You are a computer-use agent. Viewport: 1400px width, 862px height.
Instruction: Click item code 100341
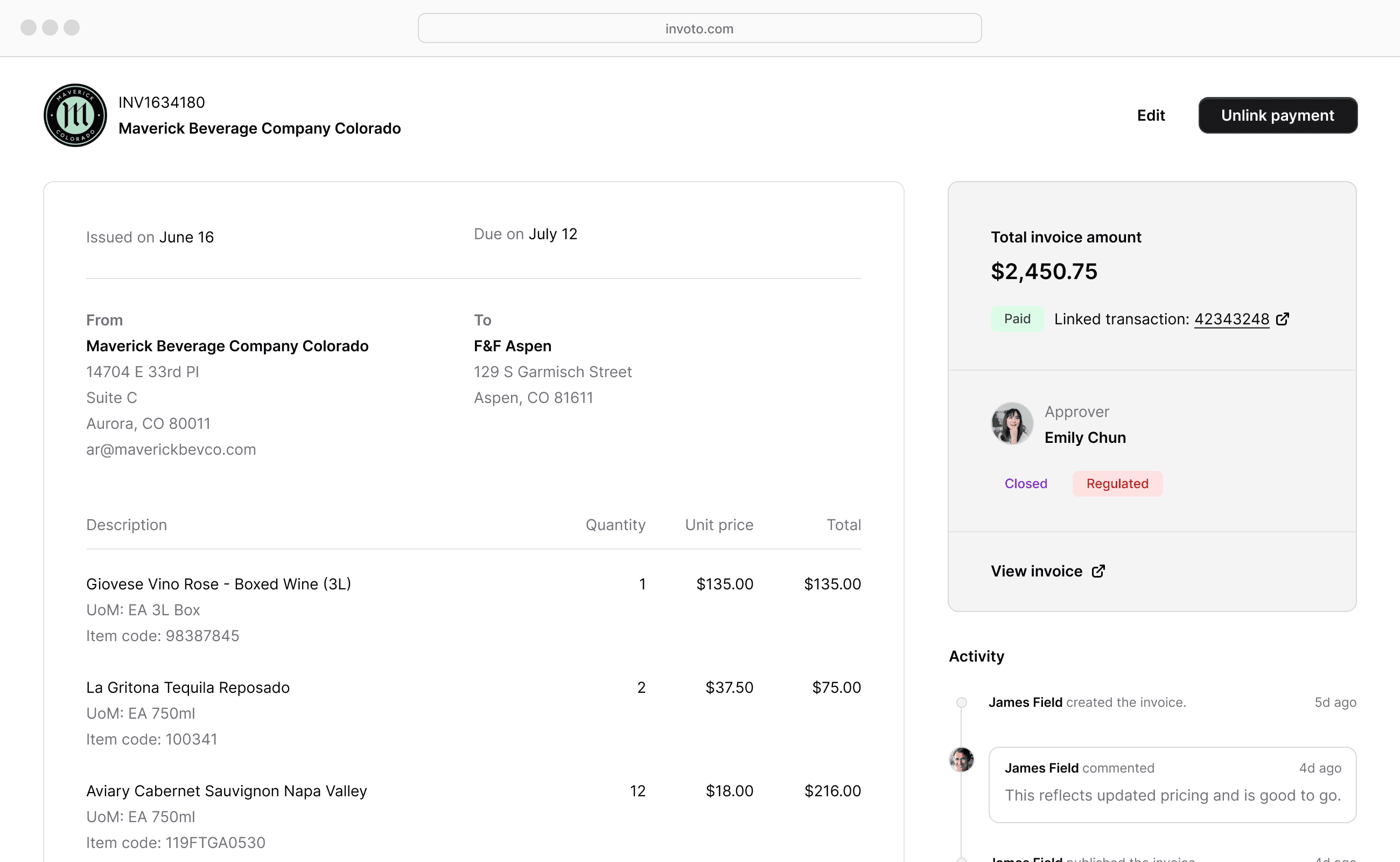151,739
